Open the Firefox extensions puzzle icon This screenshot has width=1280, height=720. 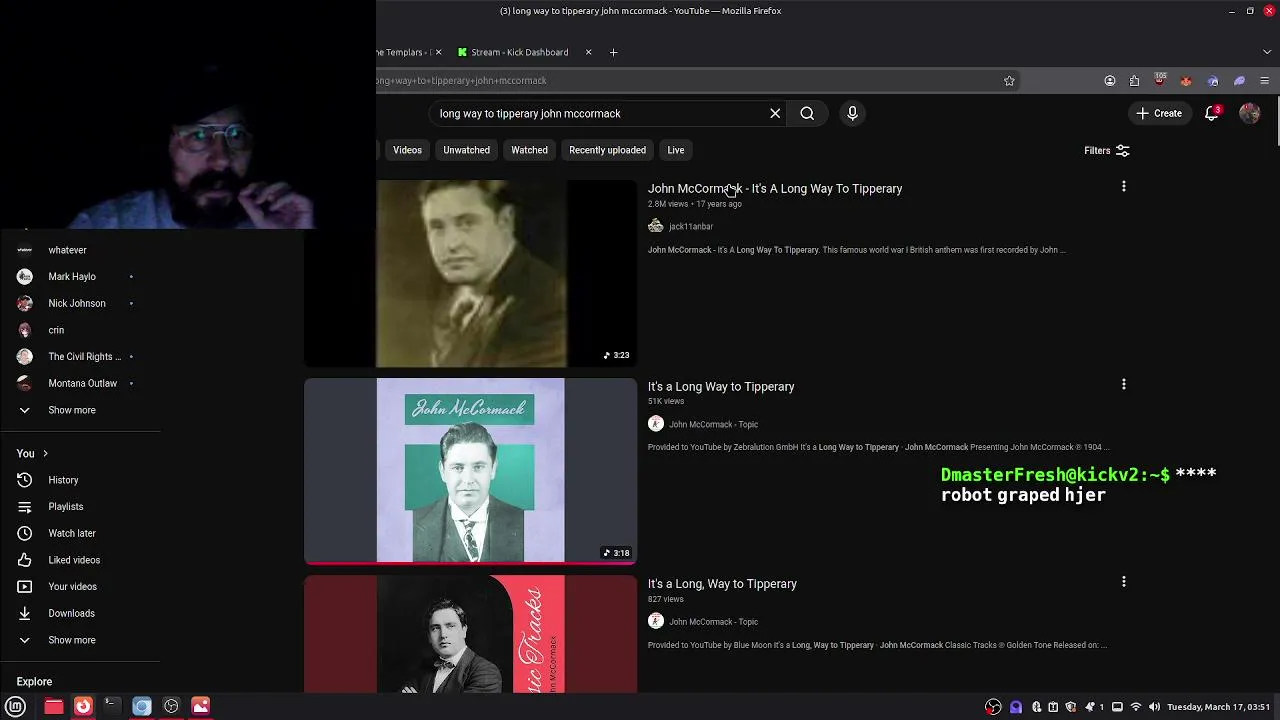(x=1134, y=81)
